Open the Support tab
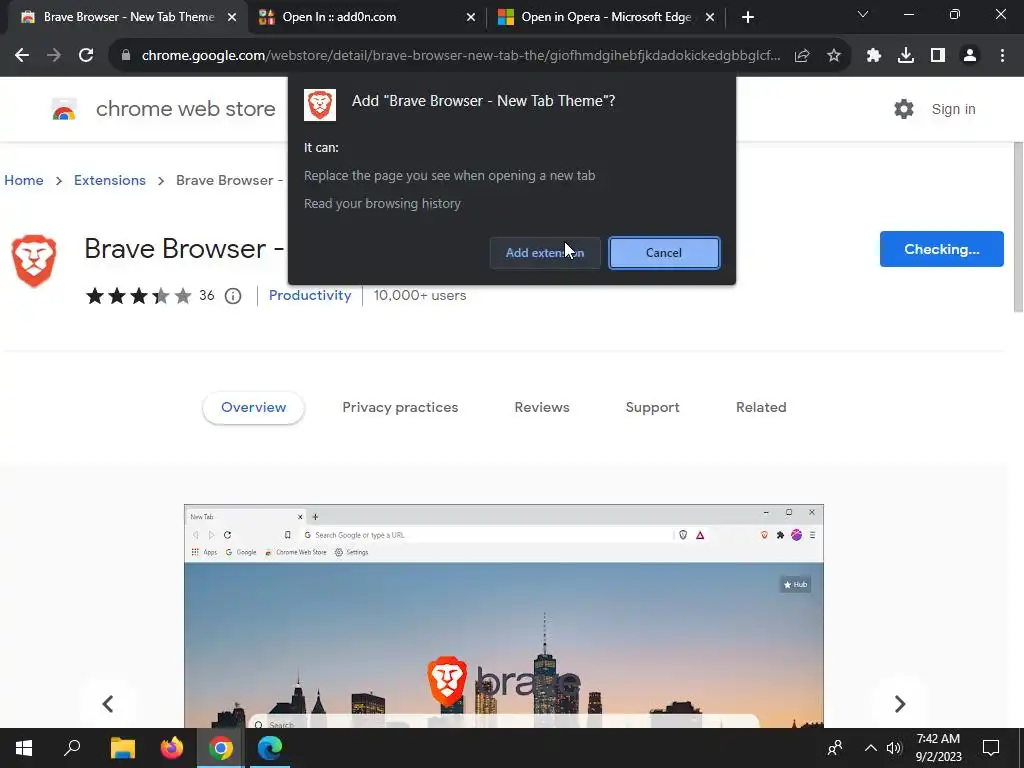The width and height of the screenshot is (1024, 768). coord(652,408)
